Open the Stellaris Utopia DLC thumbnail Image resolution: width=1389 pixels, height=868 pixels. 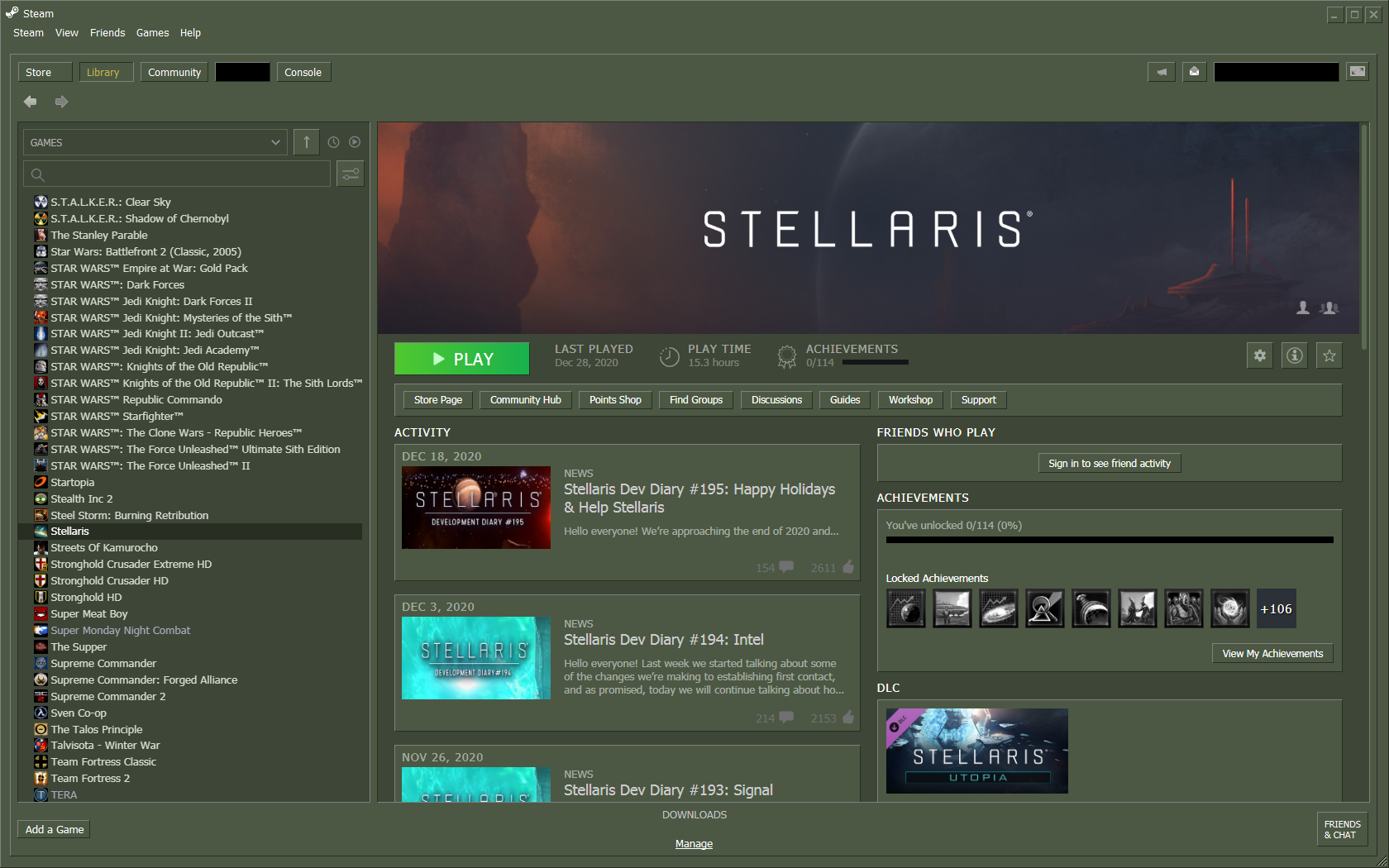tap(976, 751)
